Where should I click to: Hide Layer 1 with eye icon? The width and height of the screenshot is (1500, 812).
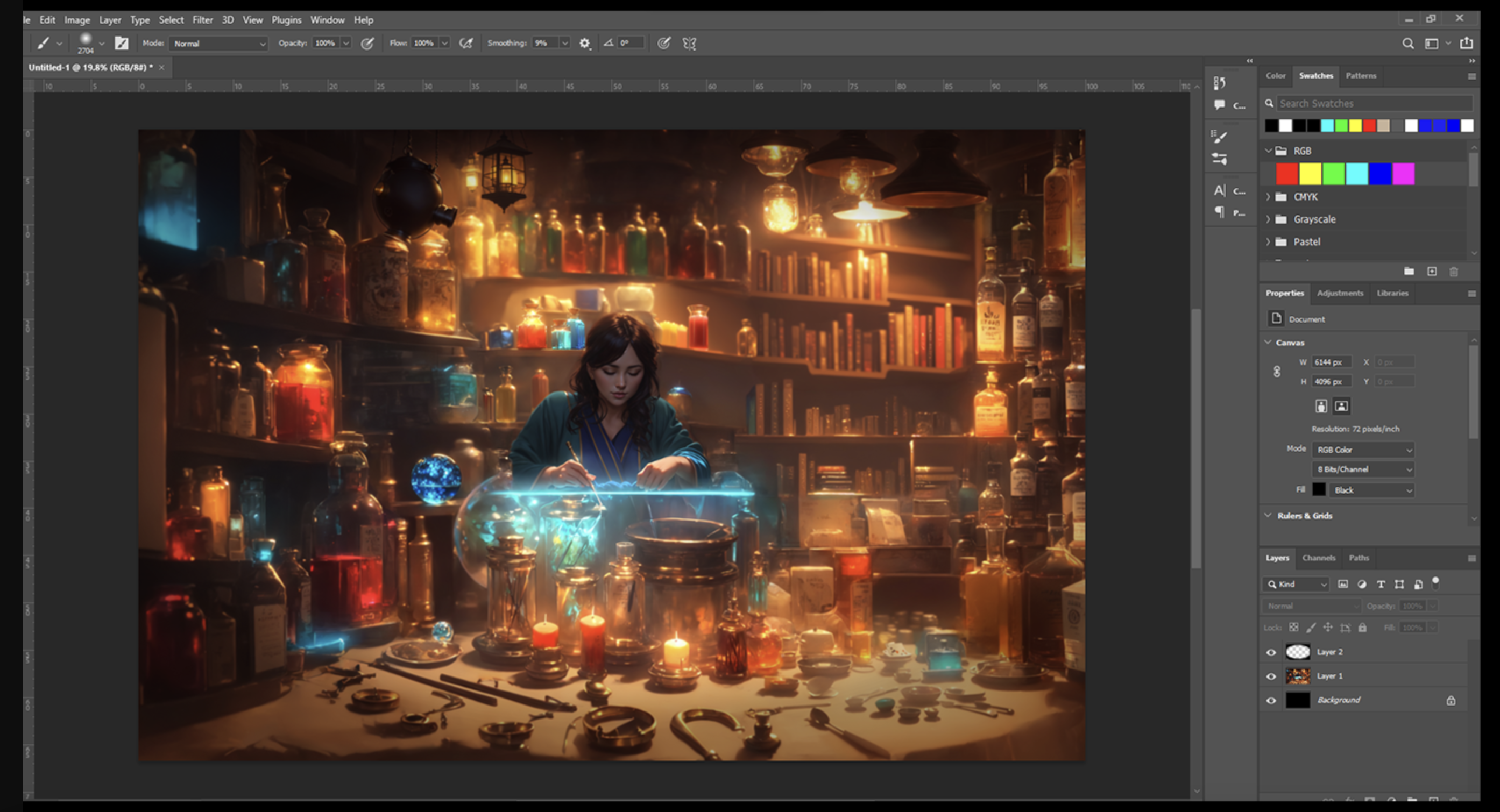pyautogui.click(x=1271, y=676)
